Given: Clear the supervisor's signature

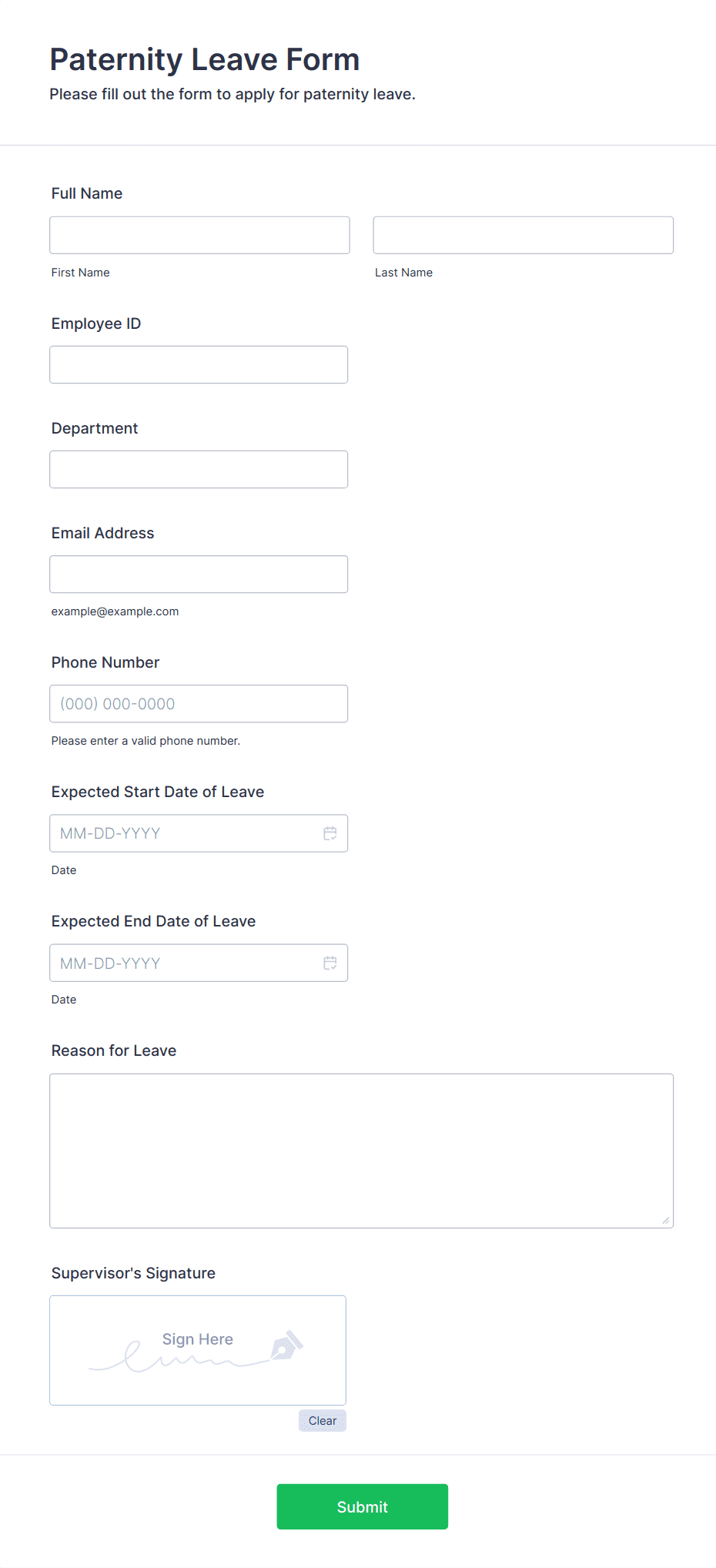Looking at the screenshot, I should coord(322,1420).
